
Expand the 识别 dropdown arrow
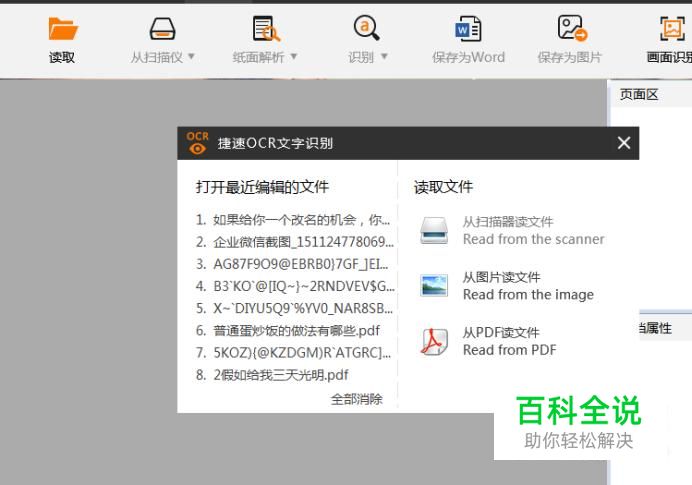click(384, 56)
